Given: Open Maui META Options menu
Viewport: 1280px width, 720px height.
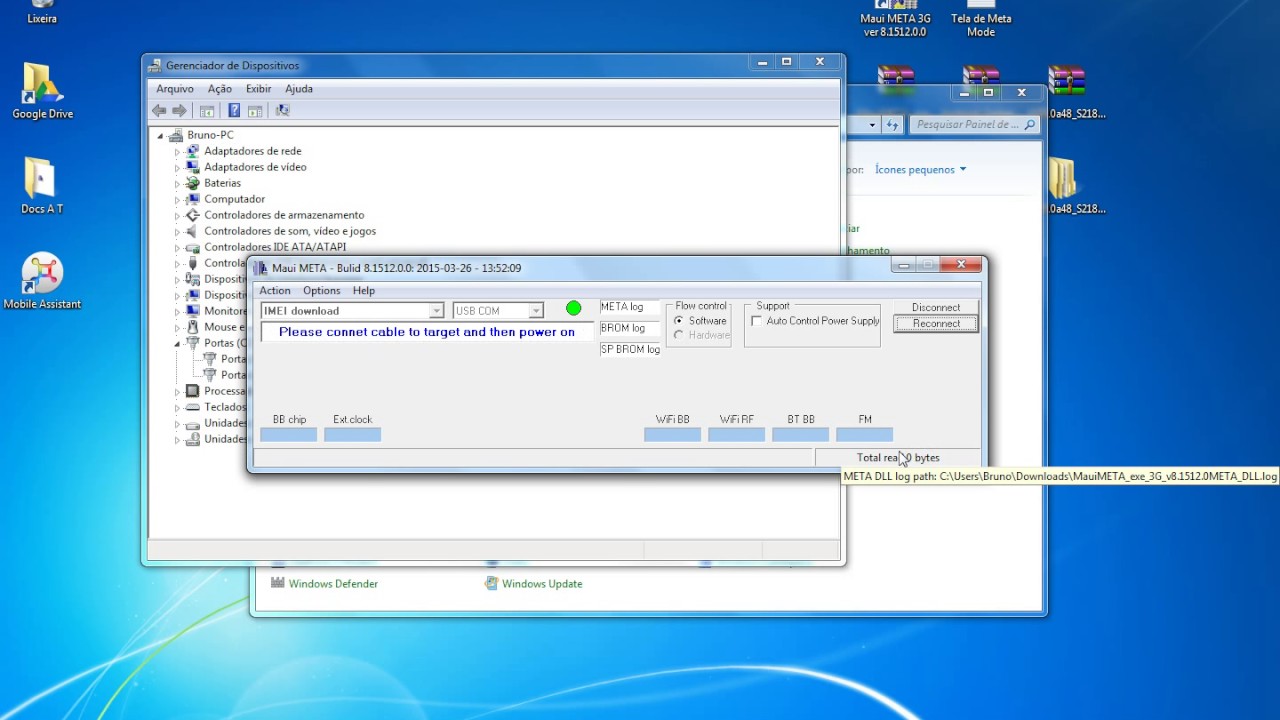Looking at the screenshot, I should tap(322, 291).
